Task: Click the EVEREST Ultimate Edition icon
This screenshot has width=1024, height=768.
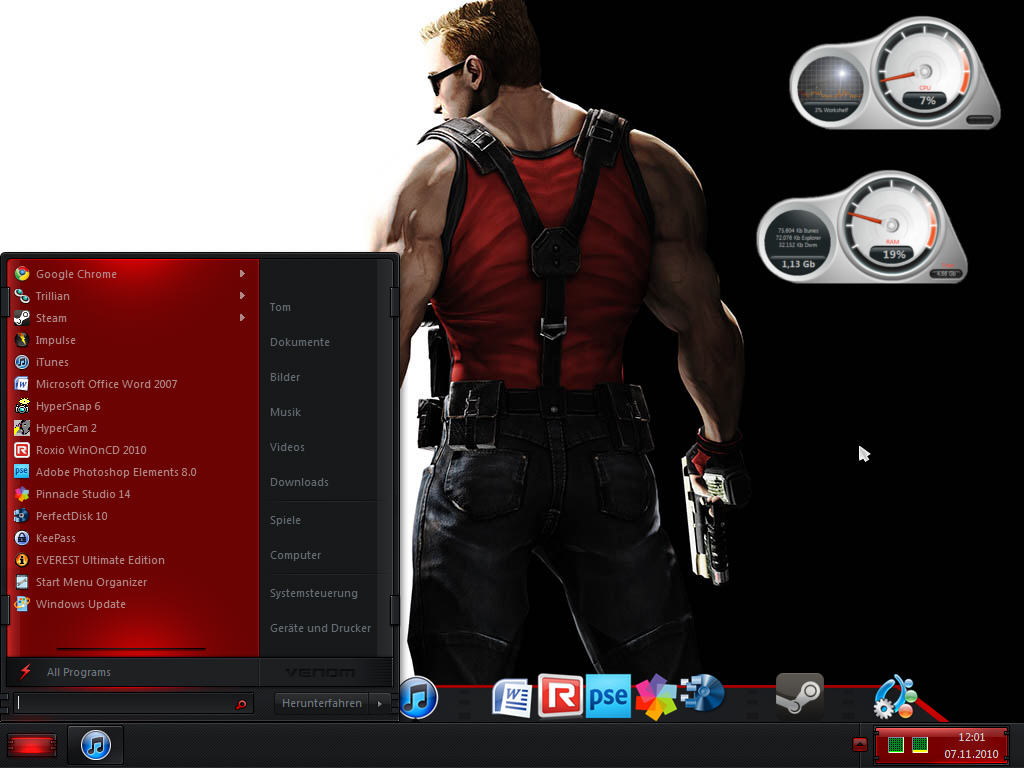Action: tap(22, 560)
